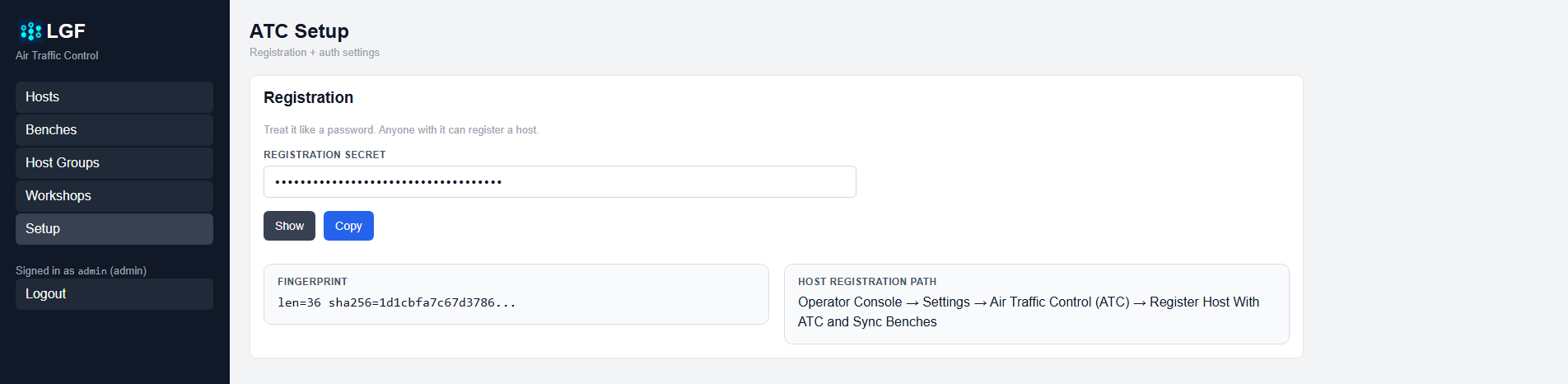Open the Hosts page
Image resolution: width=1568 pixels, height=384 pixels.
(114, 97)
